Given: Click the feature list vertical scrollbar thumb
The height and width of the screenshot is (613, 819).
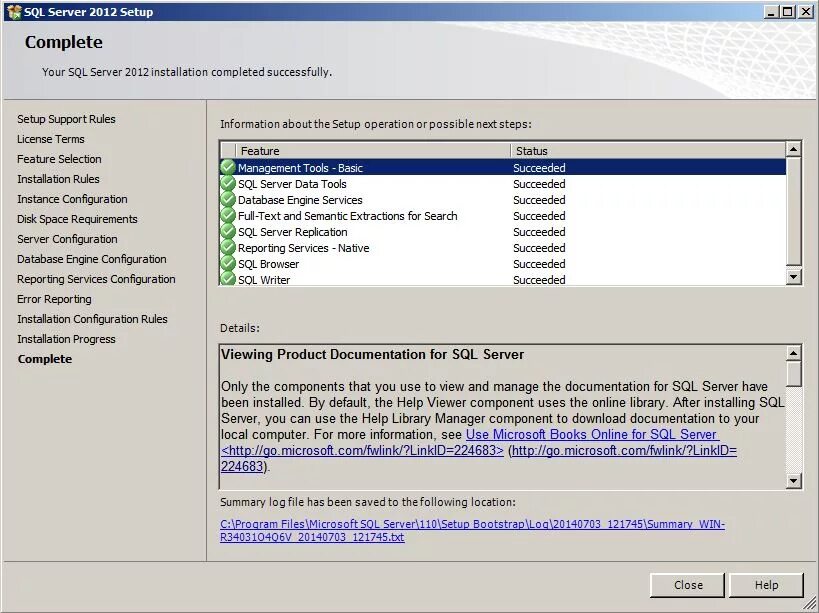Looking at the screenshot, I should point(793,211).
